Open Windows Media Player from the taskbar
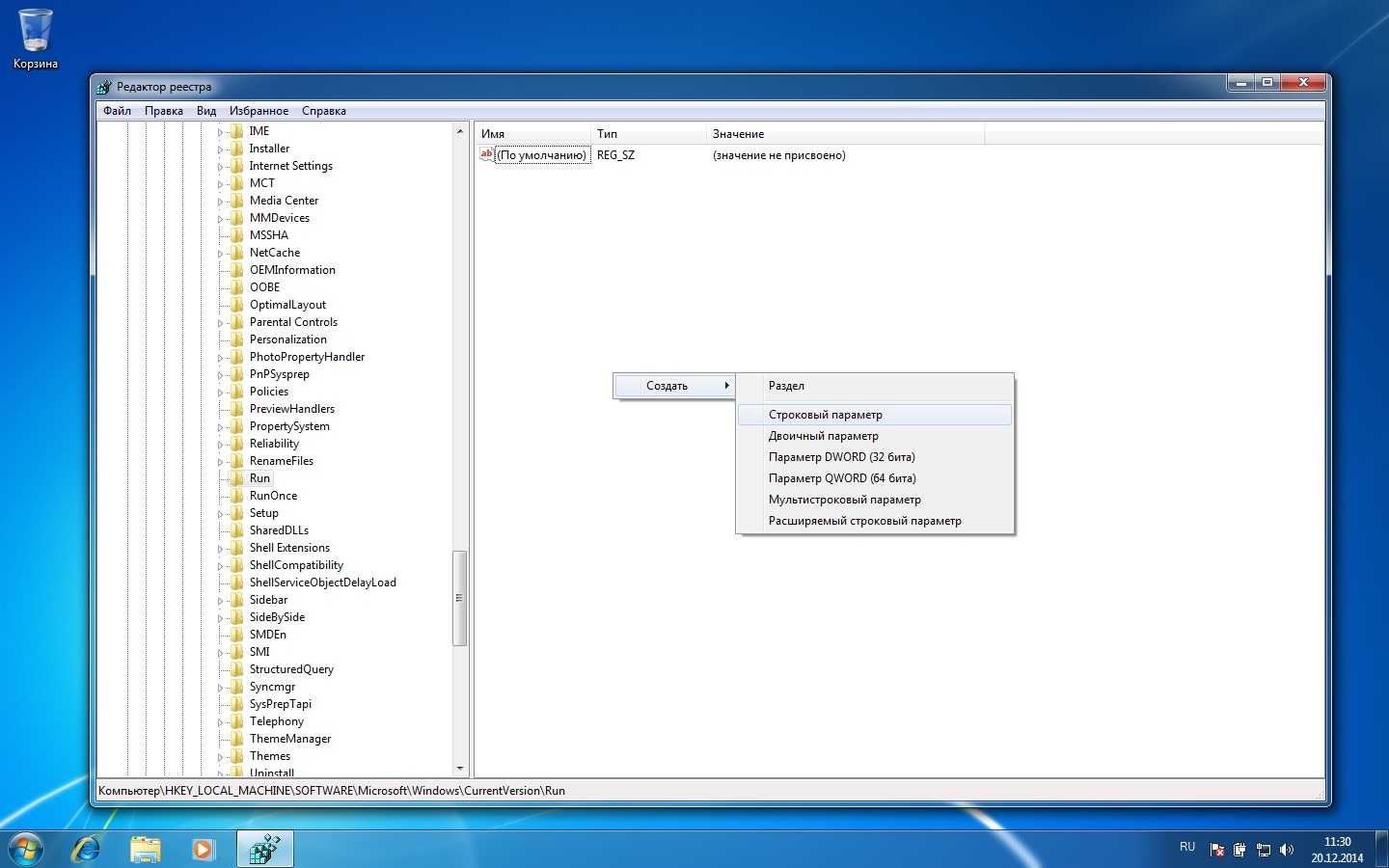 203,849
